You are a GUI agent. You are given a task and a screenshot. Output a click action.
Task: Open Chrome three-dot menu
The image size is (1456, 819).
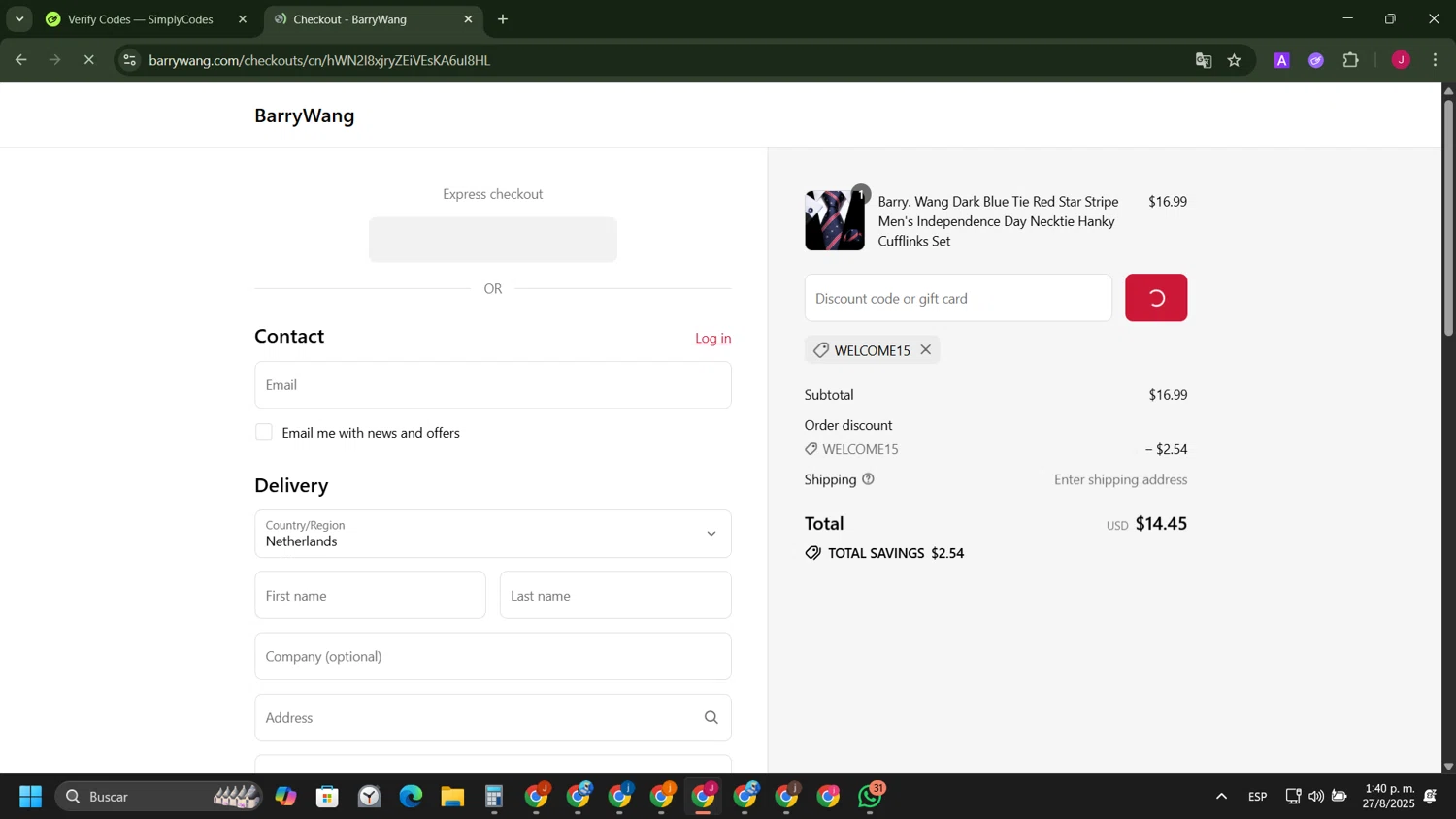(x=1436, y=60)
